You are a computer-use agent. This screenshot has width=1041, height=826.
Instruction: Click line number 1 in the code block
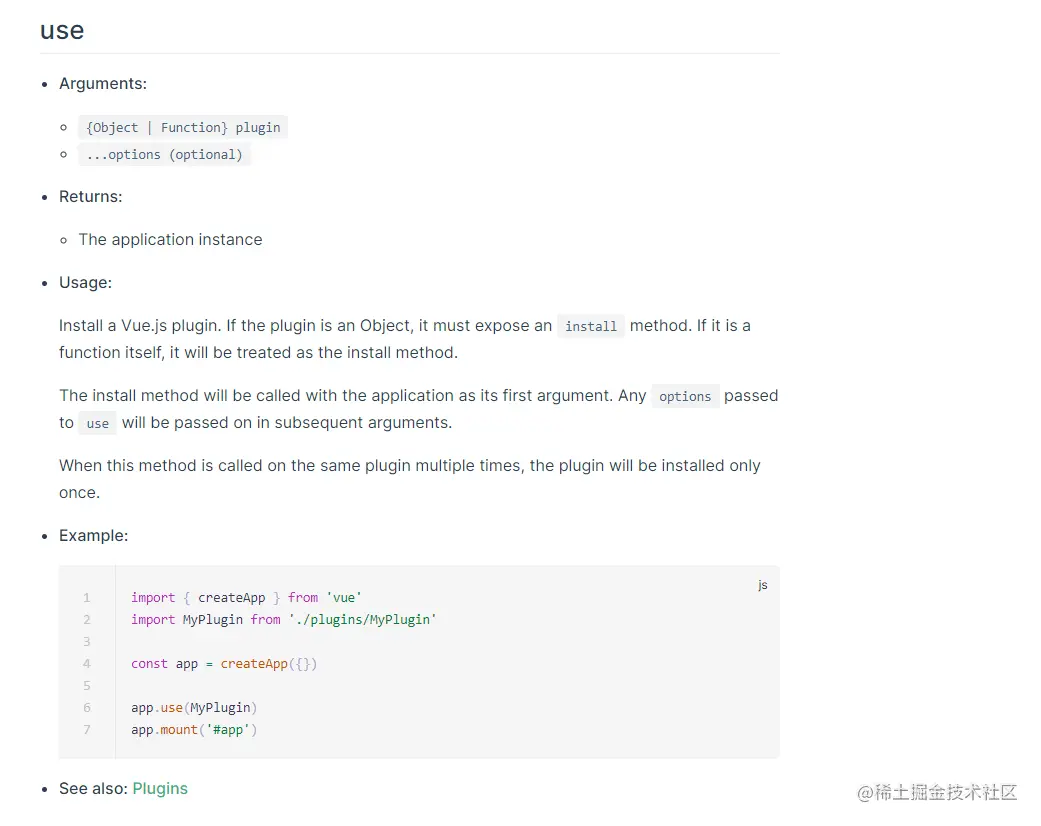pos(87,598)
